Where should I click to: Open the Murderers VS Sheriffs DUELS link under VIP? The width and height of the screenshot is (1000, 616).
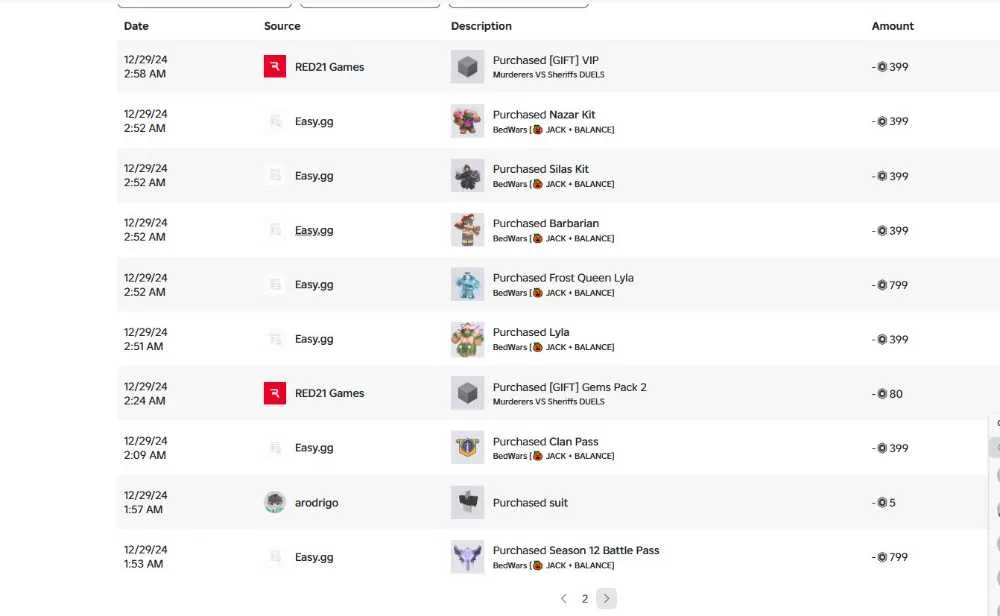(548, 75)
